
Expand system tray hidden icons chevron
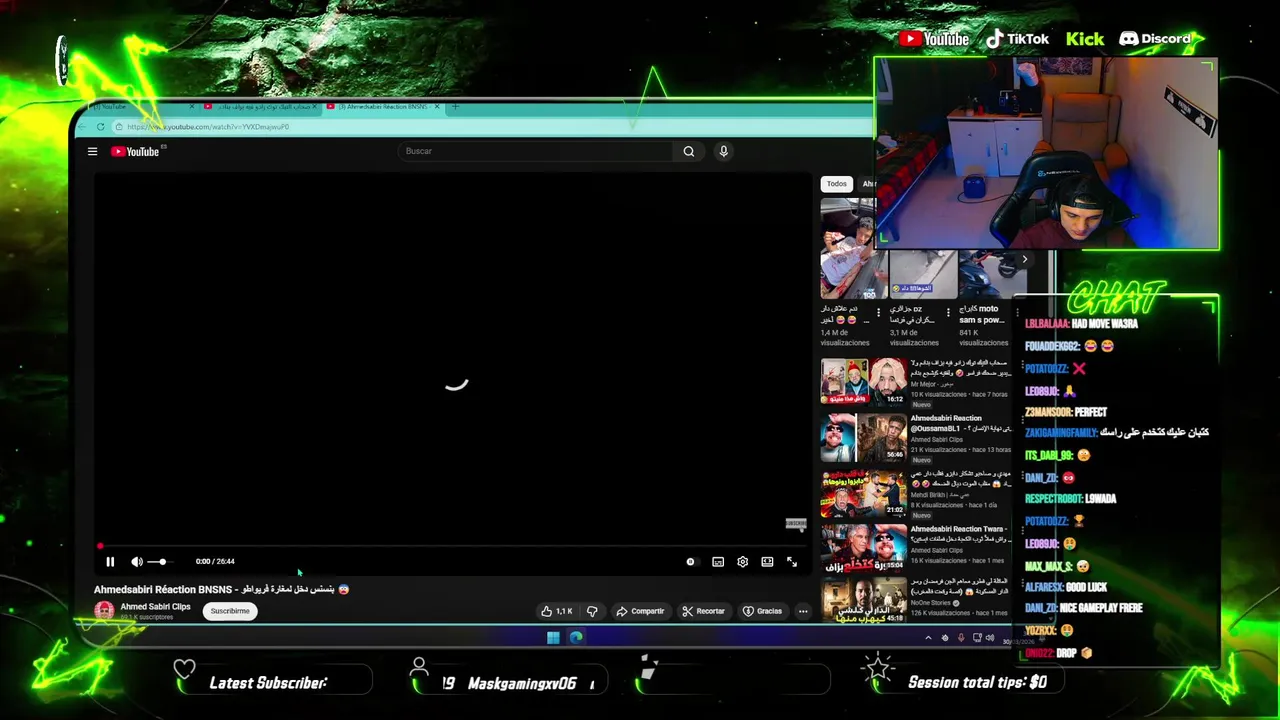(x=928, y=638)
